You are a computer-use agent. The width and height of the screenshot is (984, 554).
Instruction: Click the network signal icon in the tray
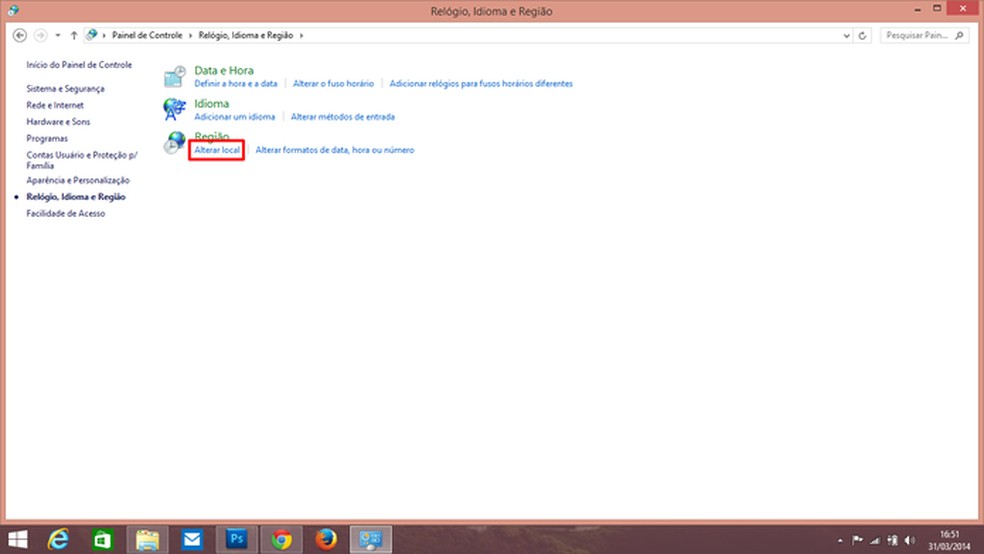875,540
